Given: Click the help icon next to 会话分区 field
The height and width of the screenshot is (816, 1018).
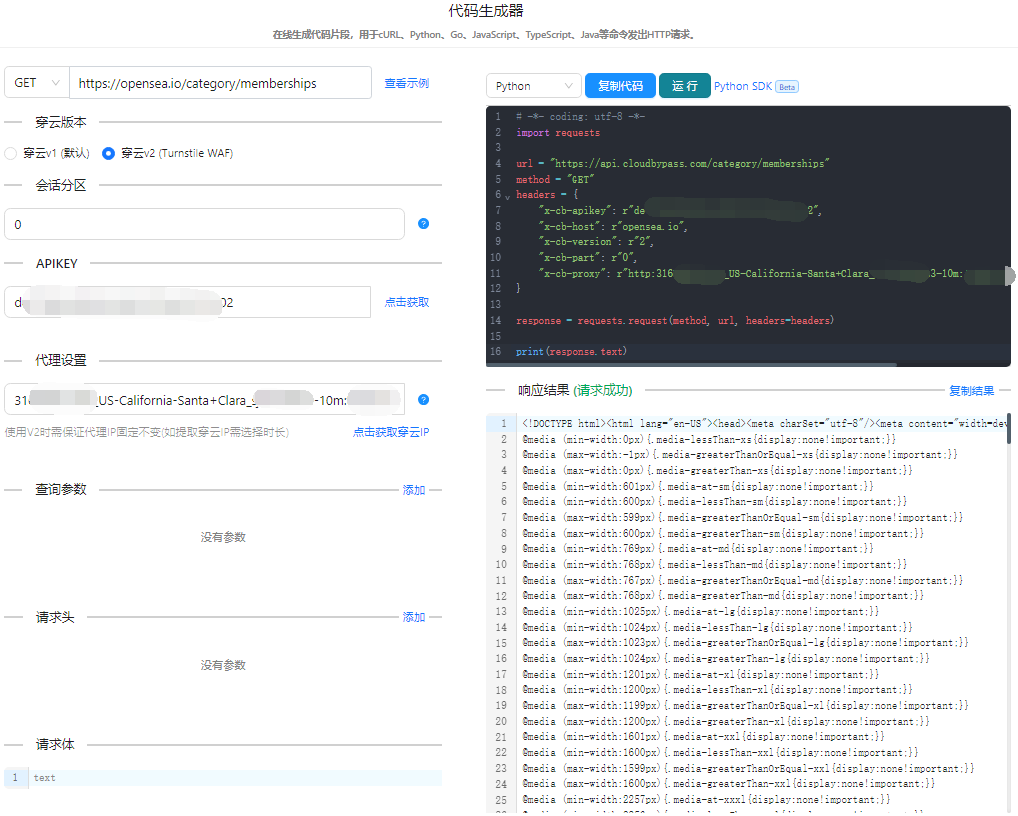Looking at the screenshot, I should pyautogui.click(x=423, y=224).
